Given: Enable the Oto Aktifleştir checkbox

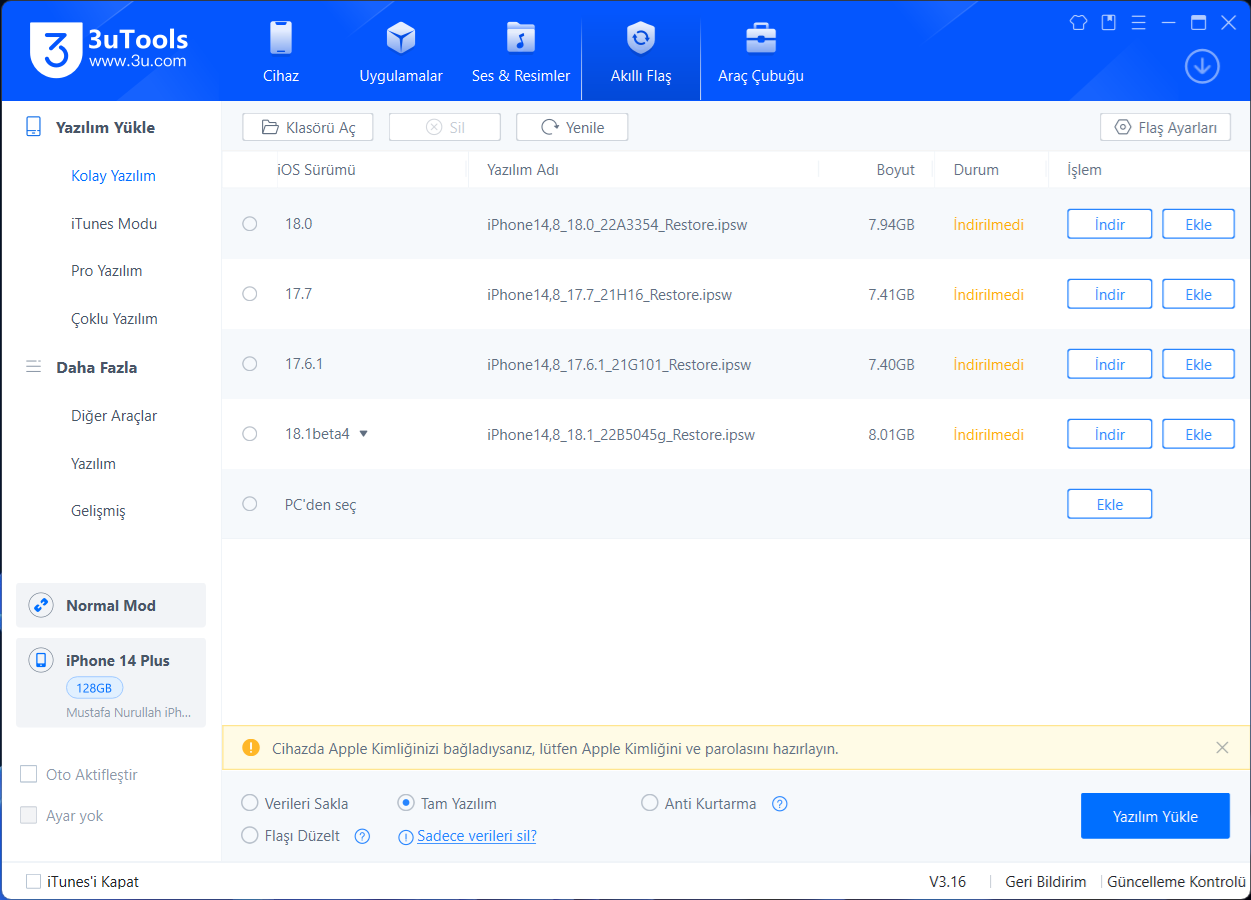Looking at the screenshot, I should 29,774.
